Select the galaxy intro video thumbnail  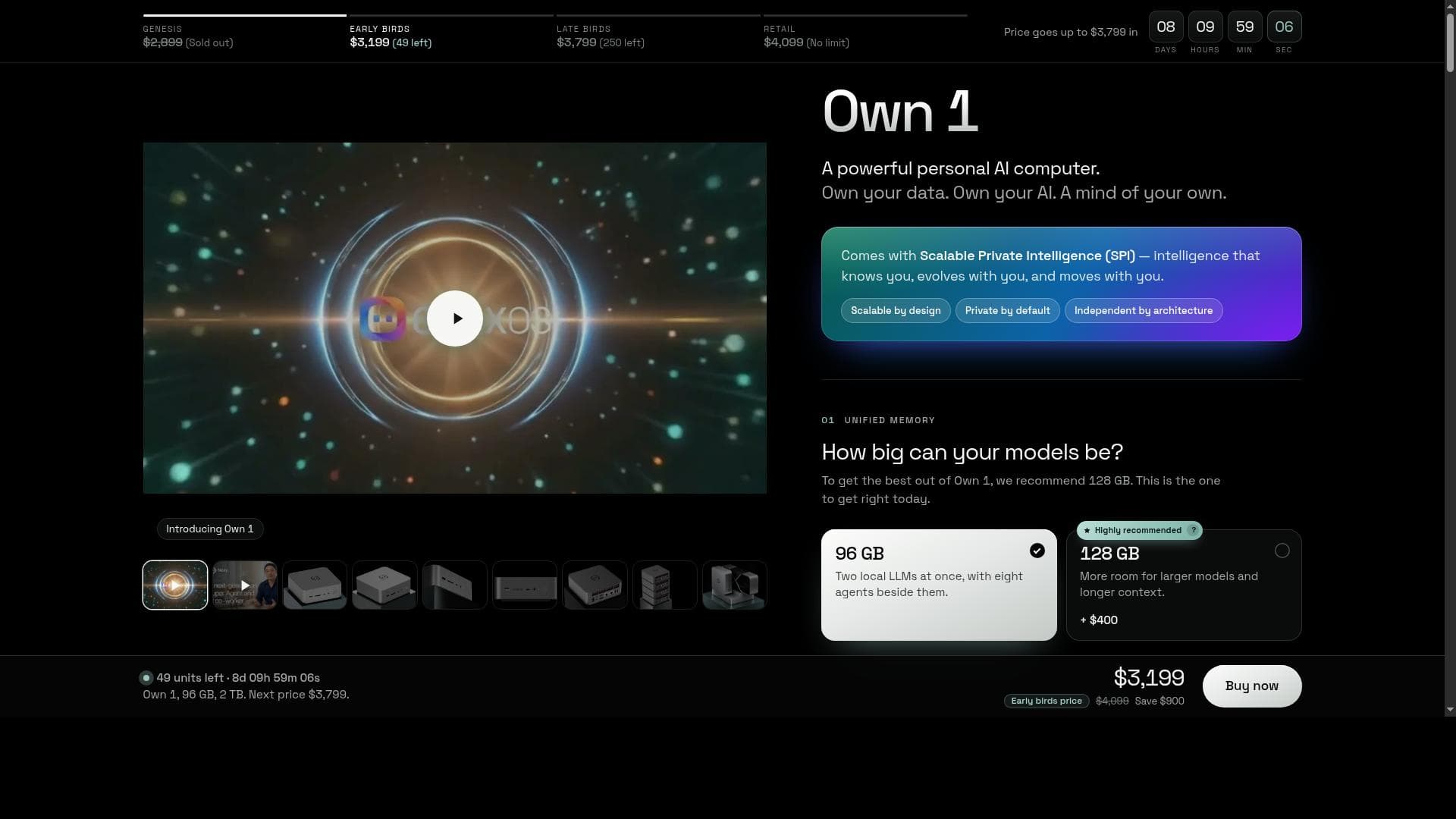[x=175, y=585]
